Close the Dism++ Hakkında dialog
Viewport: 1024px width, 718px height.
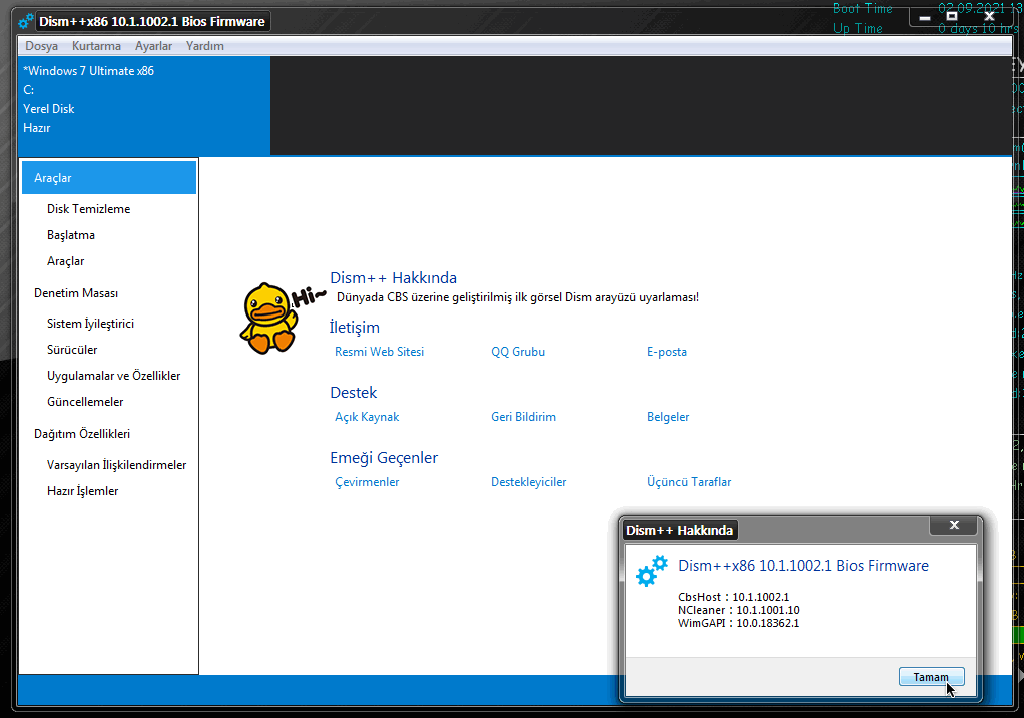[x=954, y=525]
